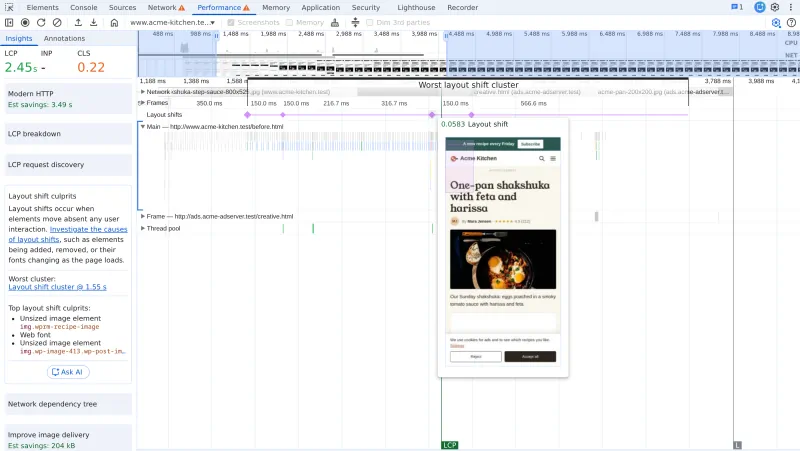This screenshot has width=800, height=451.
Task: Click the first layout shift diamond marker
Action: 247,115
